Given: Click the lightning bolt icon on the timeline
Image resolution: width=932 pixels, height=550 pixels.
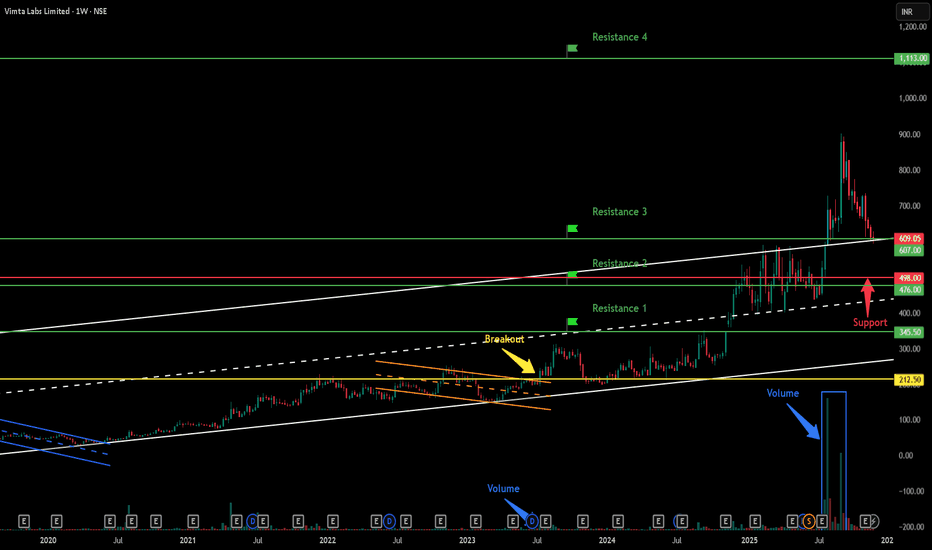Looking at the screenshot, I should coord(875,521).
